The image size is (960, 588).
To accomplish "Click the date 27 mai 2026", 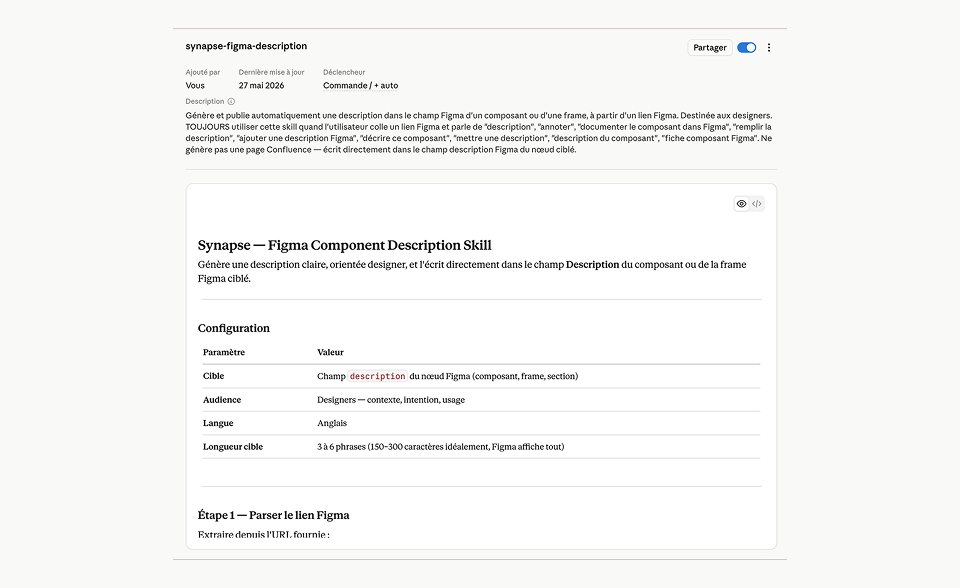I will [261, 86].
